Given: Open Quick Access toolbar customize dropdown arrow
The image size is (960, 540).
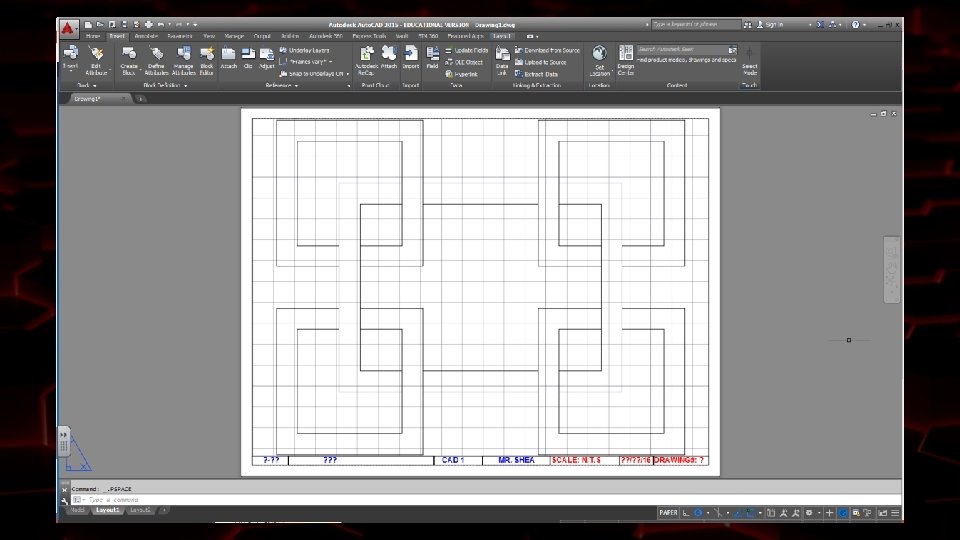Looking at the screenshot, I should click(x=195, y=25).
